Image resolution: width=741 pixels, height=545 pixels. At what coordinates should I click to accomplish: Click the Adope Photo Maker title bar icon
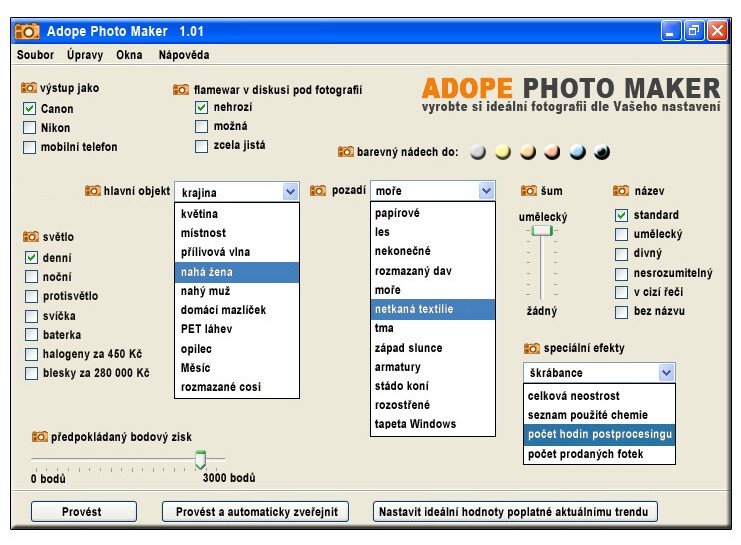(x=27, y=31)
